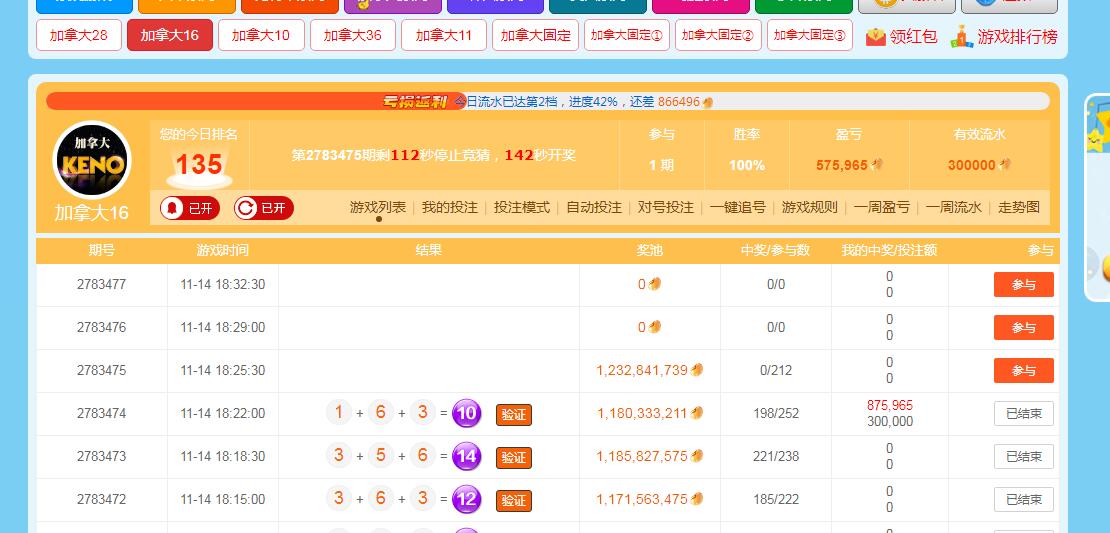This screenshot has width=1110, height=533.
Task: Click the purple result ball 14
Action: tap(467, 456)
